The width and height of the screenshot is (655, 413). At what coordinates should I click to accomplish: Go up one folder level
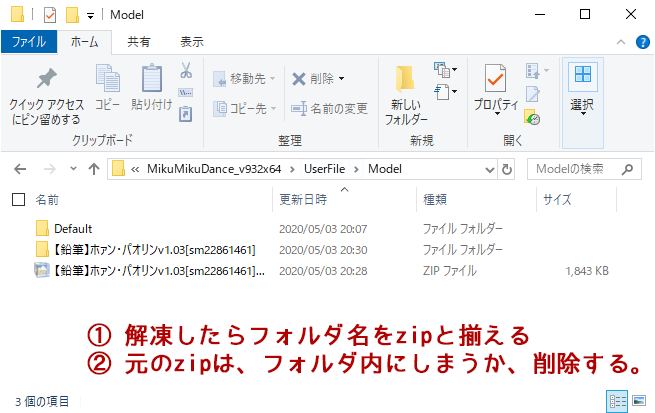point(94,168)
